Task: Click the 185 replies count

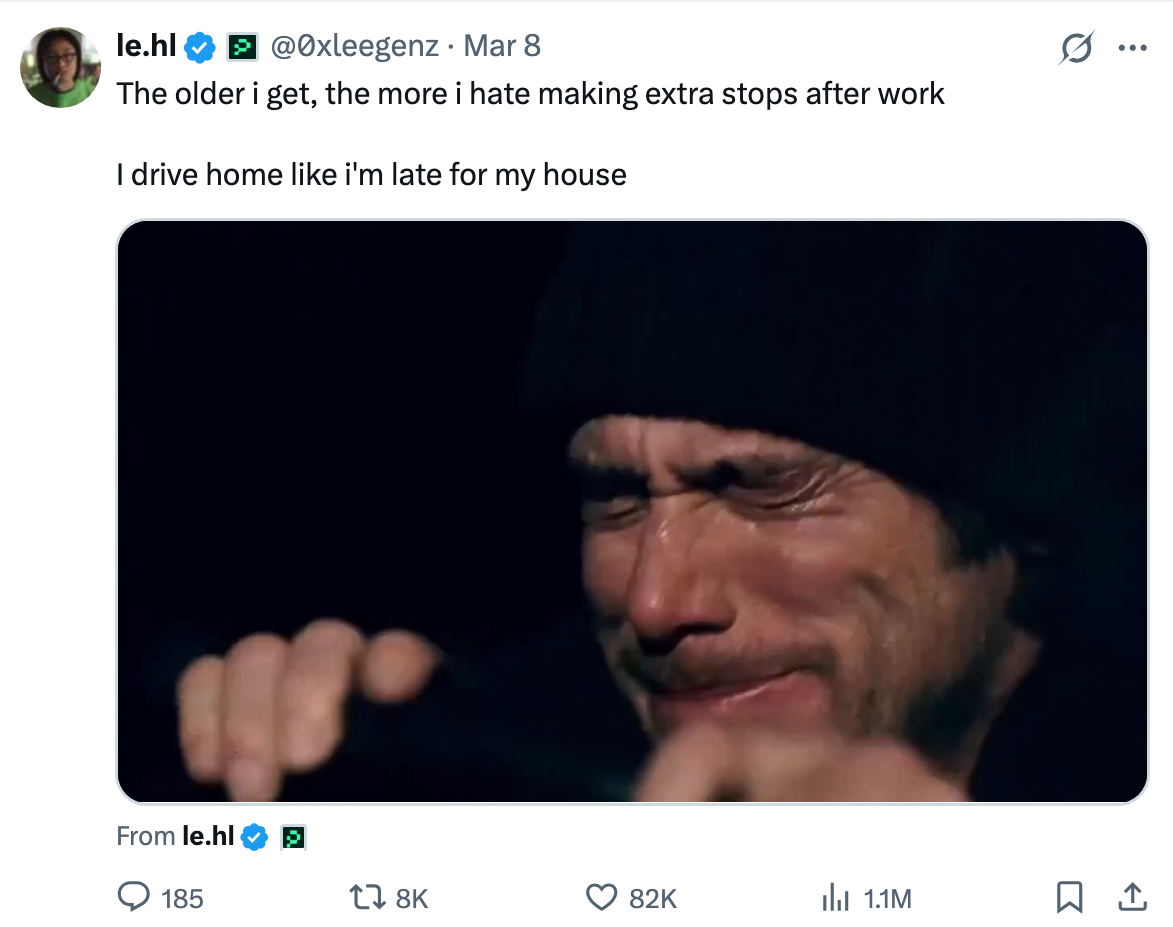Action: pyautogui.click(x=182, y=899)
